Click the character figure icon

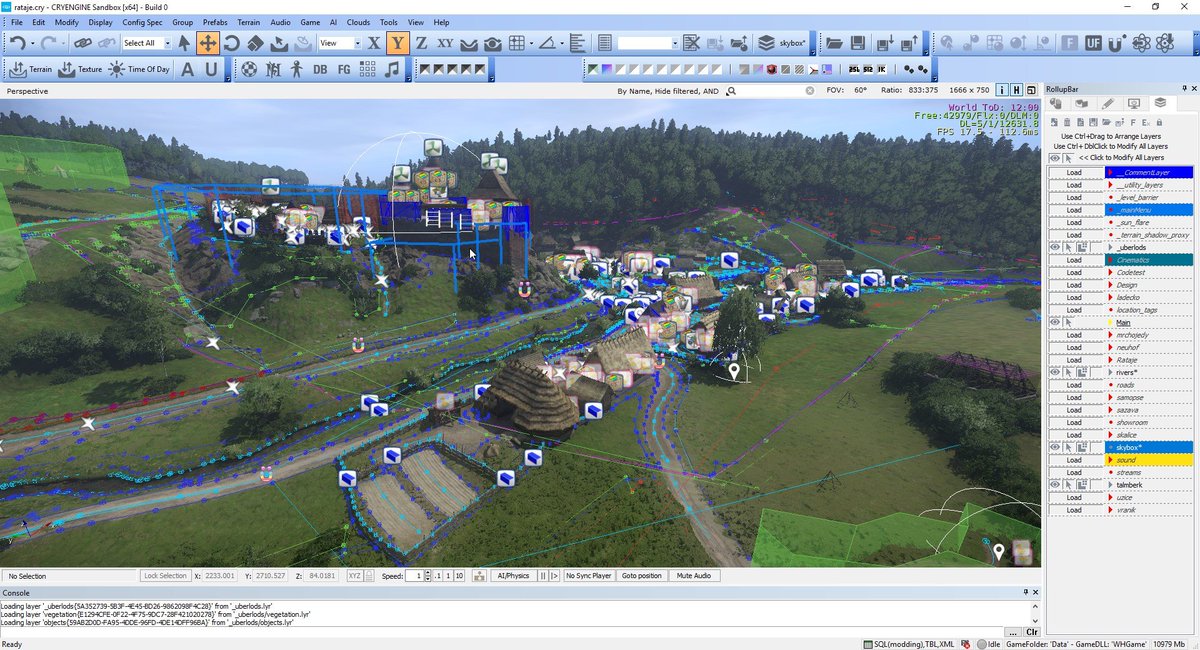point(296,69)
